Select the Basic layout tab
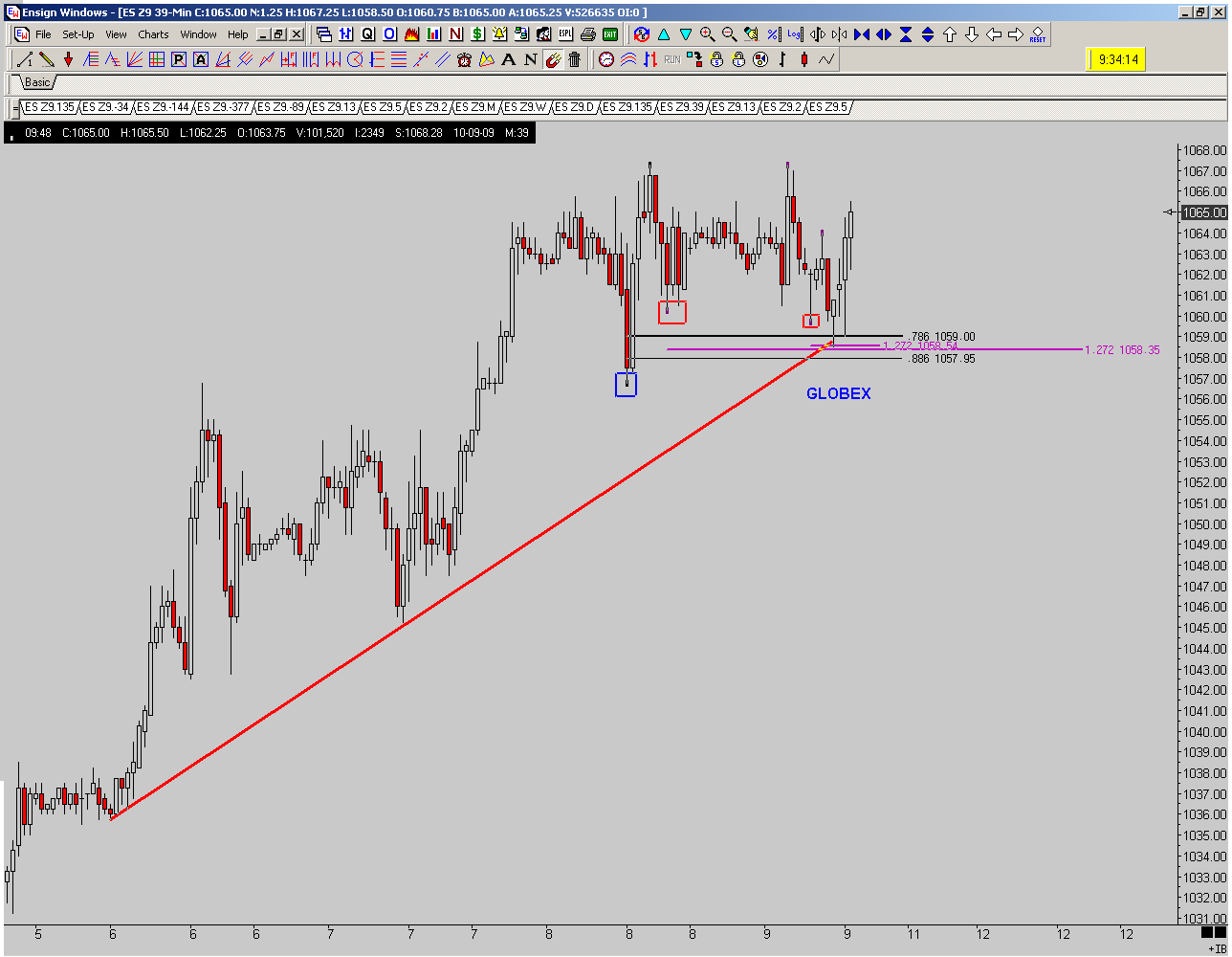This screenshot has width=1232, height=957. (x=37, y=83)
